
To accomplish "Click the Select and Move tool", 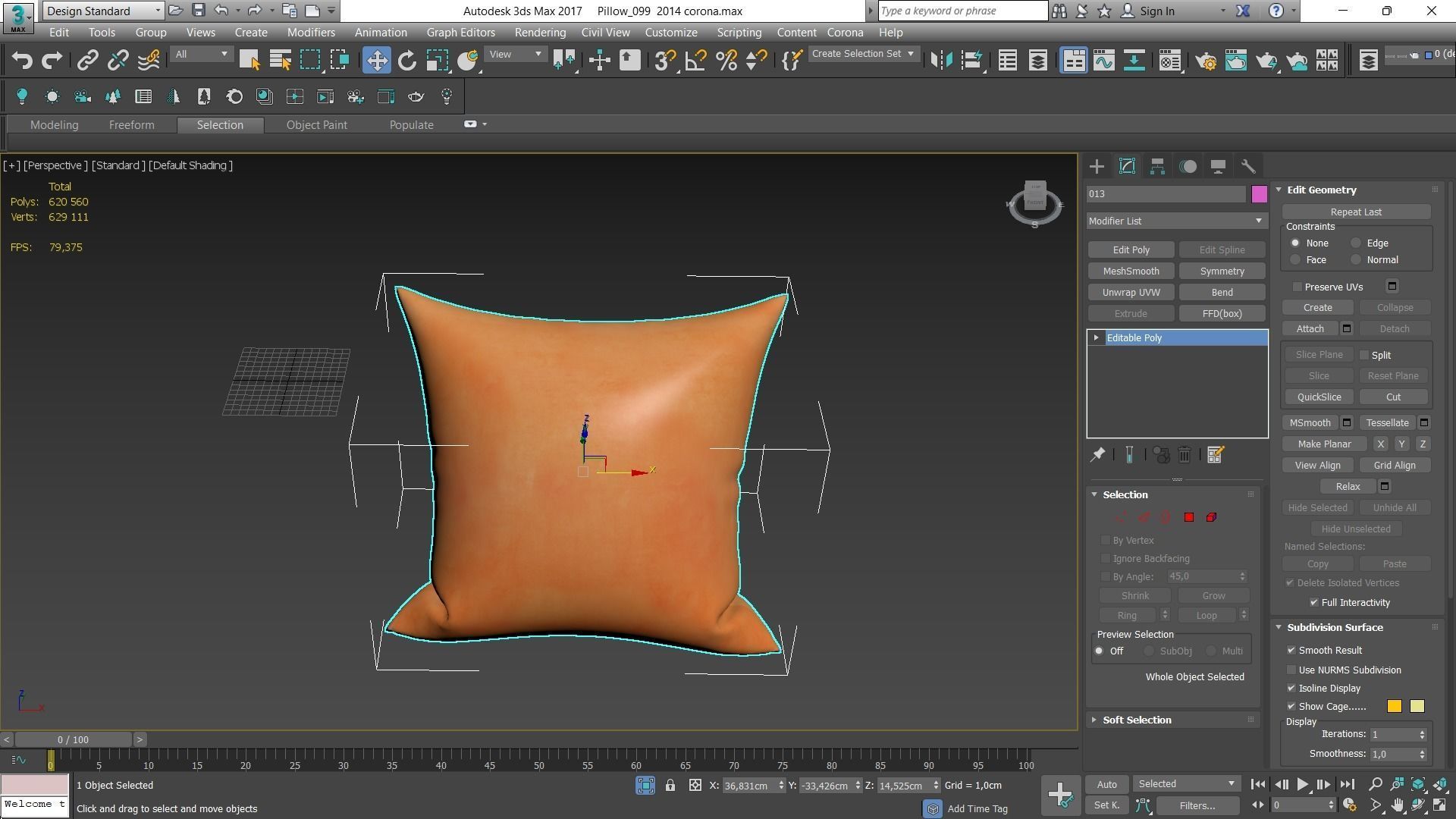I will (377, 61).
